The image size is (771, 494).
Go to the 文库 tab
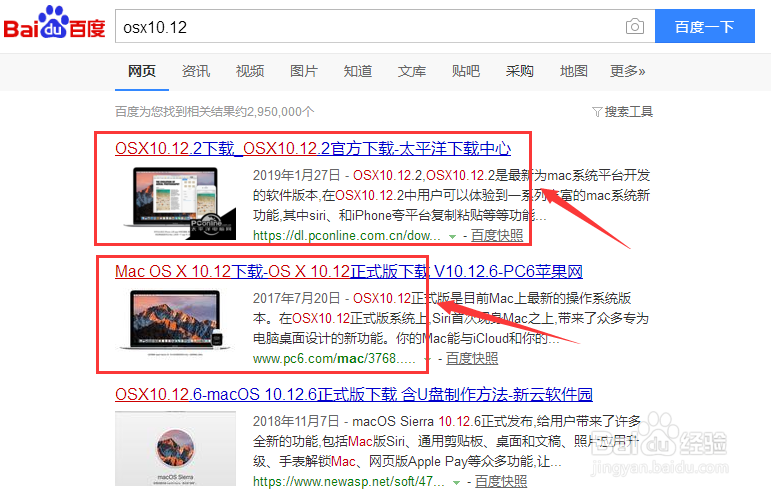tap(412, 71)
